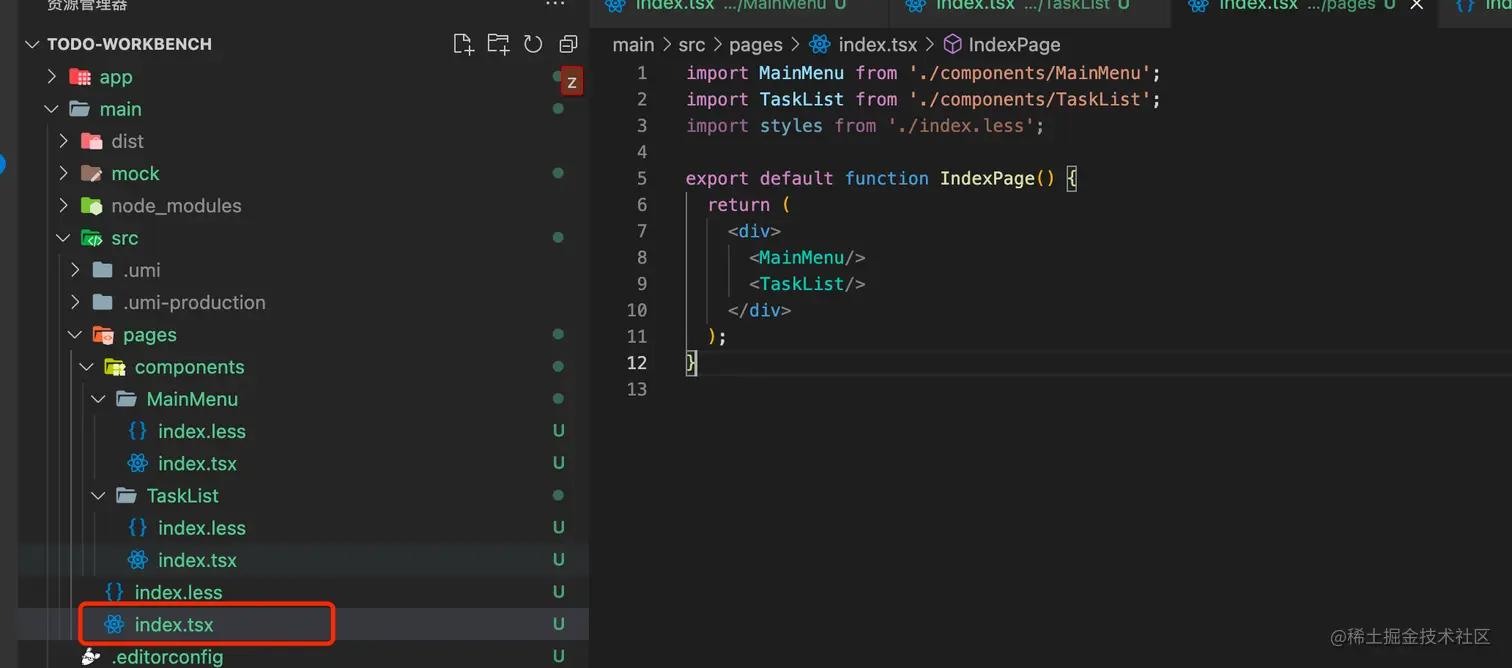
Task: Click IndexPage symbol in the breadcrumb
Action: (x=1015, y=45)
